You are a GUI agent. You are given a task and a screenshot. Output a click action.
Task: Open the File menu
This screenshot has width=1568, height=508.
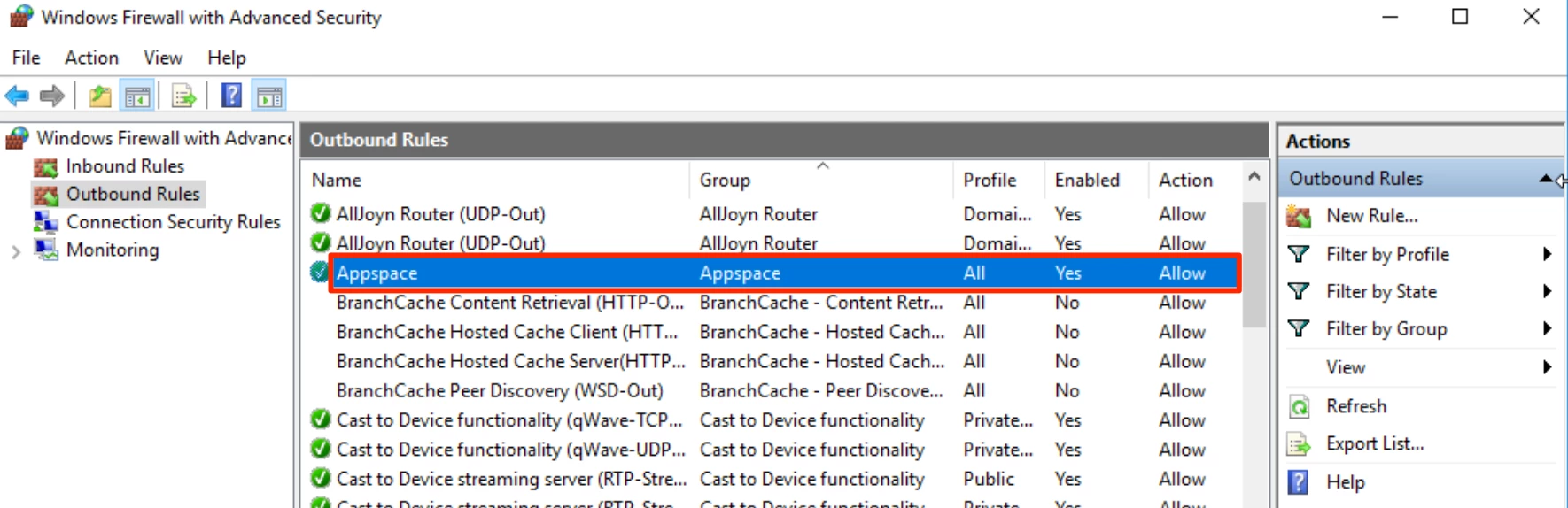26,58
